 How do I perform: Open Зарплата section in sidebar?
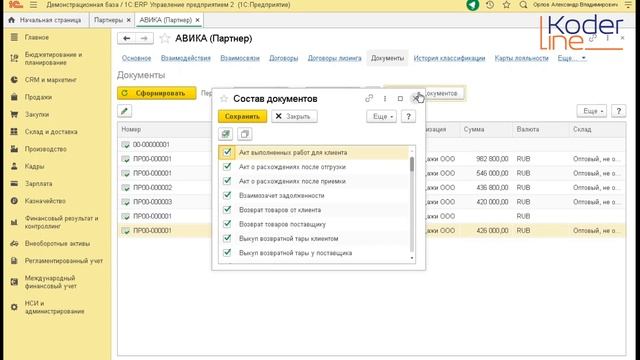38,184
